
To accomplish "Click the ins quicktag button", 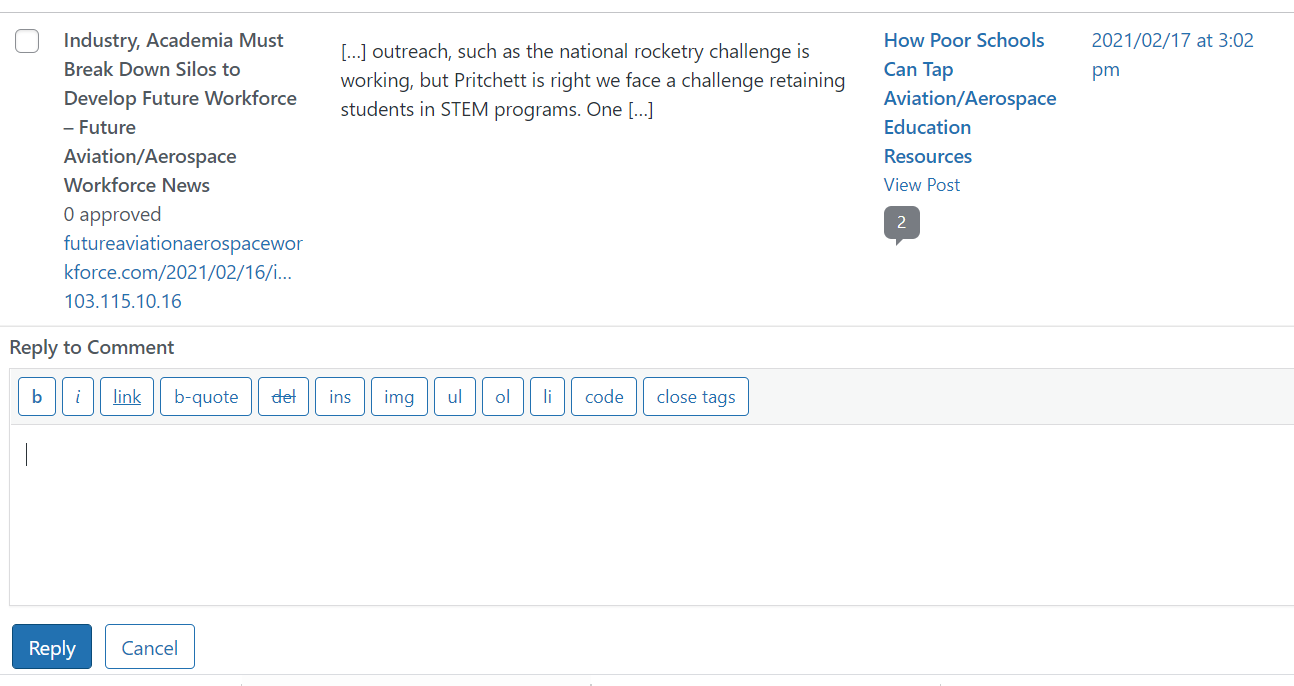I will (x=340, y=397).
